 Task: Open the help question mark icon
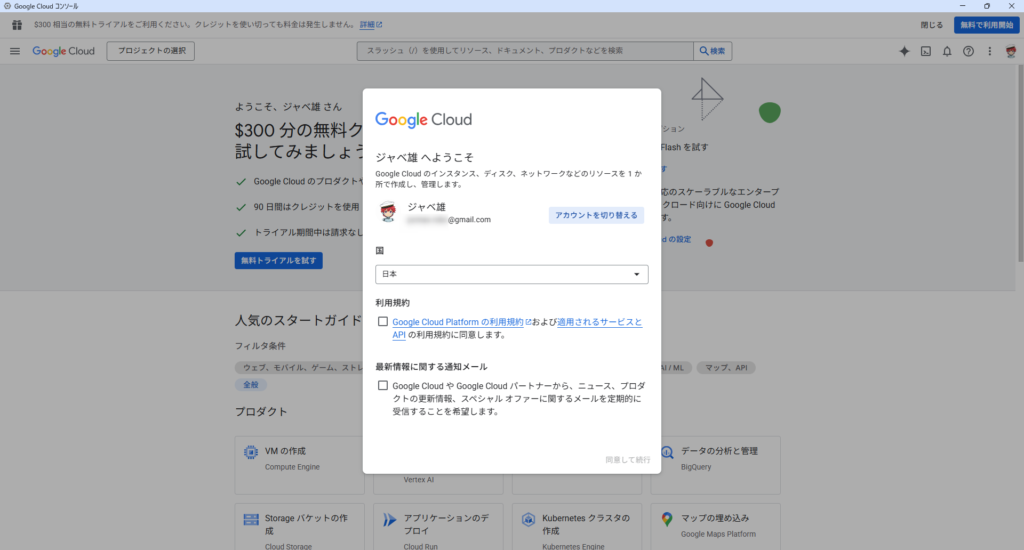point(968,51)
